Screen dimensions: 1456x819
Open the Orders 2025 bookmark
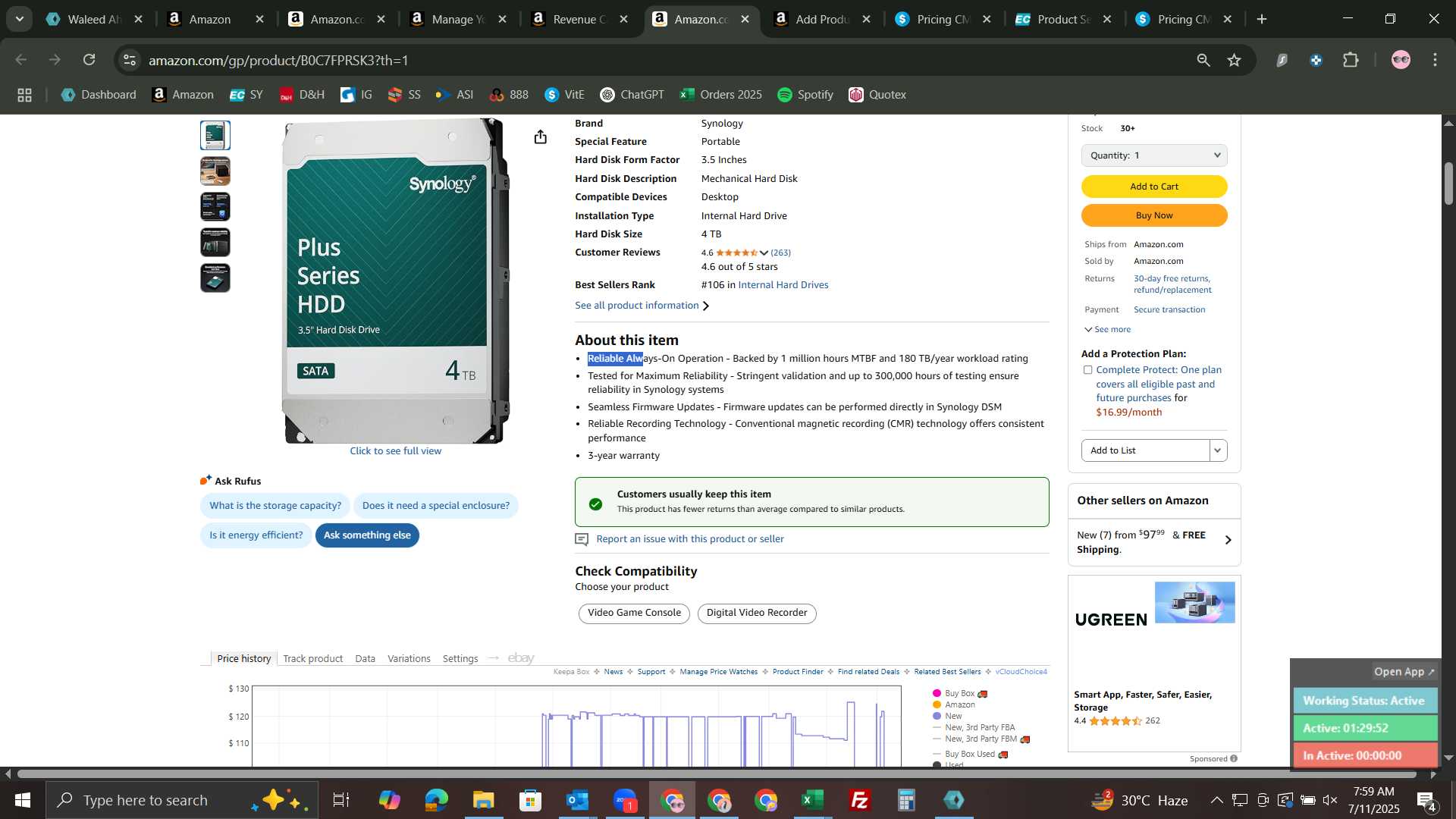(x=721, y=95)
